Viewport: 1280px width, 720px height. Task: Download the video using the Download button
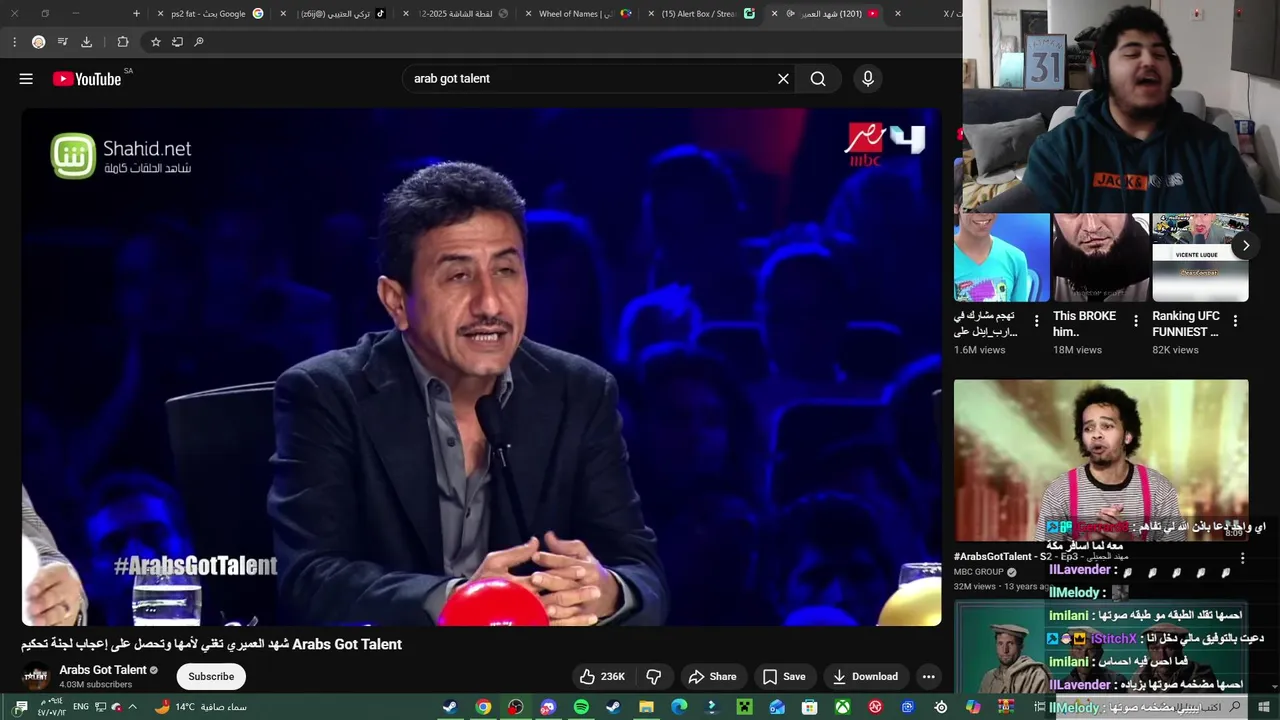tap(865, 677)
